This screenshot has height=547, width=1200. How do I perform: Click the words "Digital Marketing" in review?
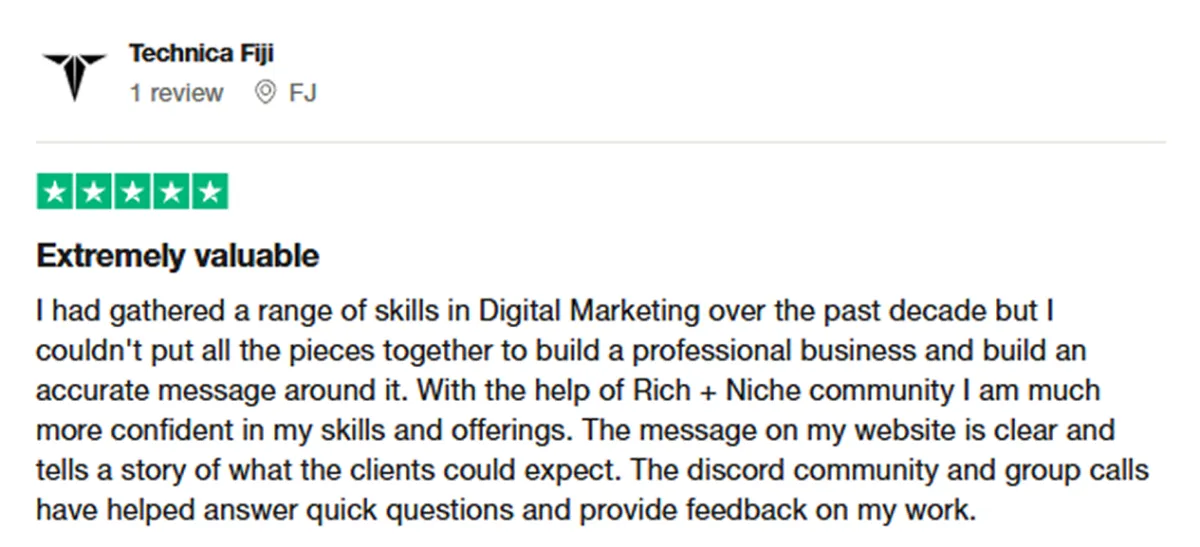pos(590,311)
